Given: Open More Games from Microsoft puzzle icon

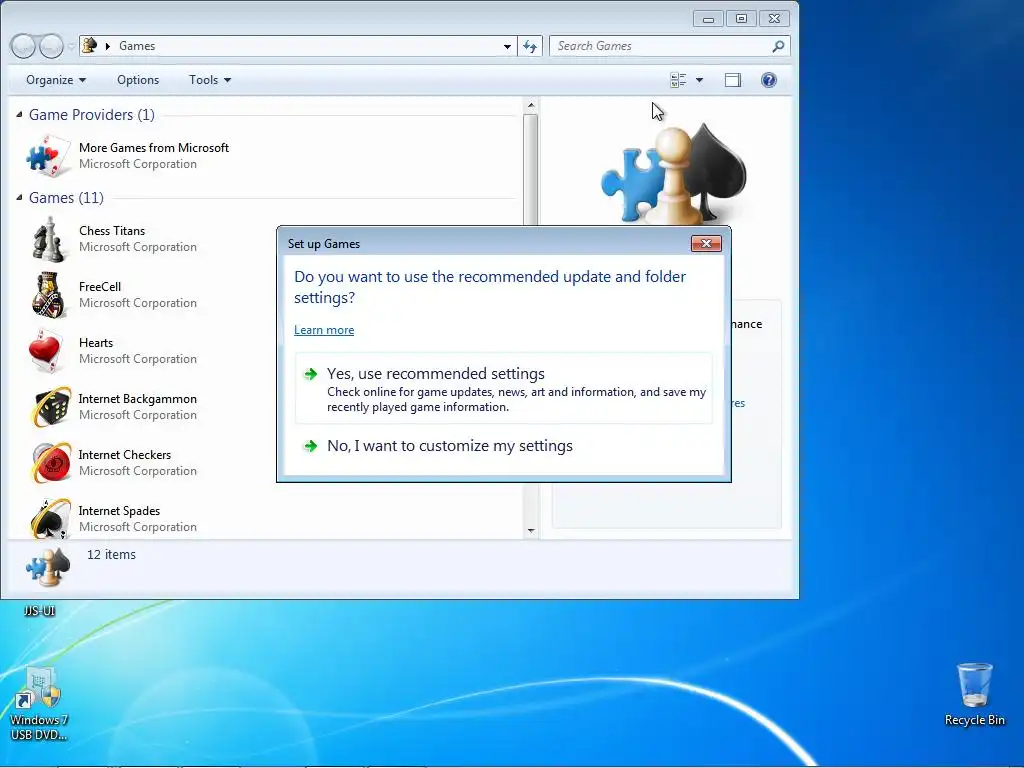Looking at the screenshot, I should (48, 156).
